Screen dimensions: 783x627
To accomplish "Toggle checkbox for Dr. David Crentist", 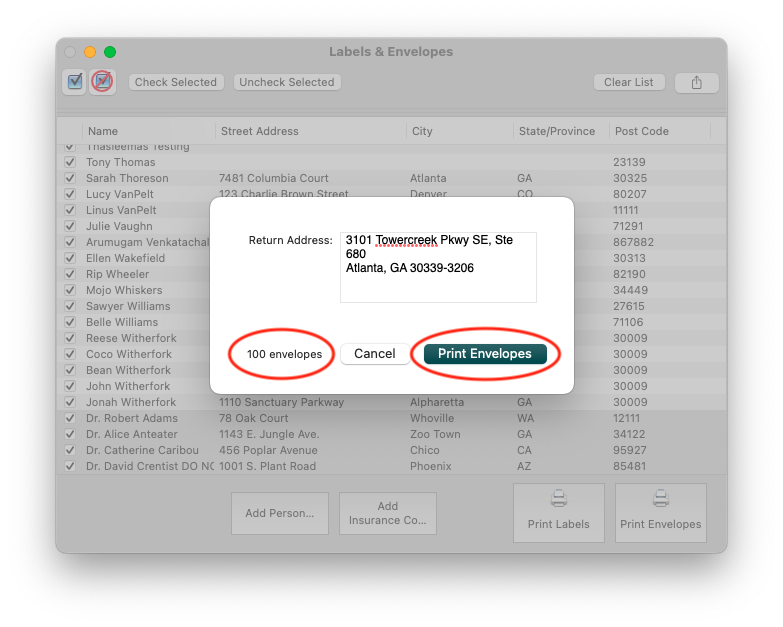I will tap(70, 466).
